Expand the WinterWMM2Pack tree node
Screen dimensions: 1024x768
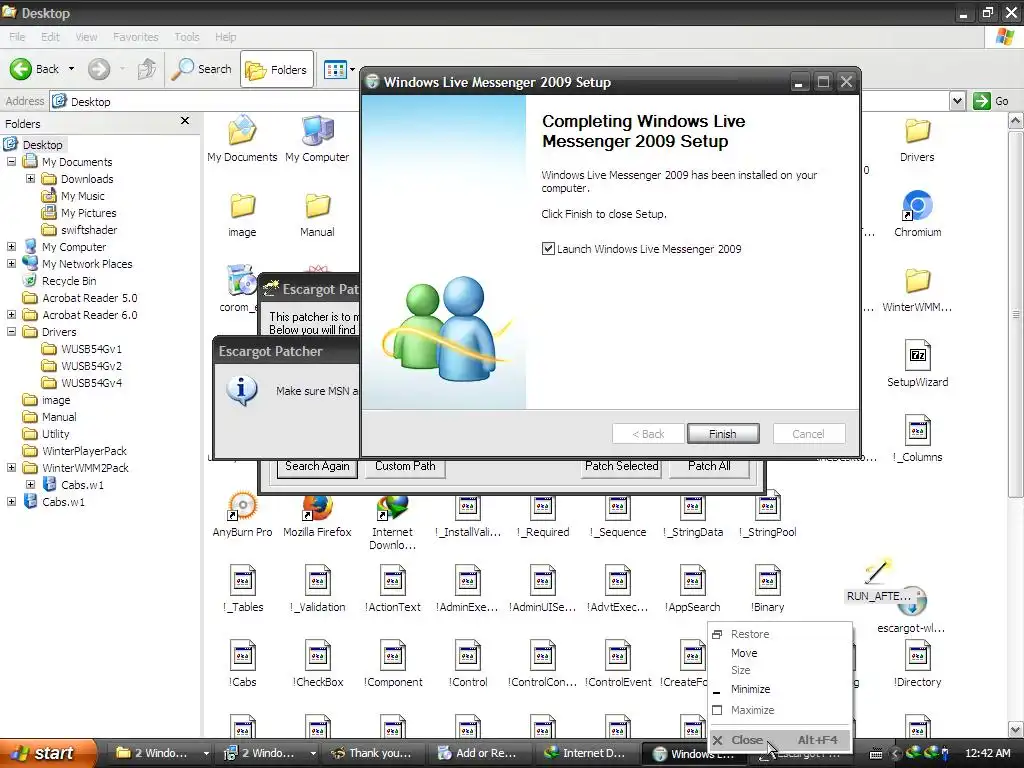[x=11, y=468]
